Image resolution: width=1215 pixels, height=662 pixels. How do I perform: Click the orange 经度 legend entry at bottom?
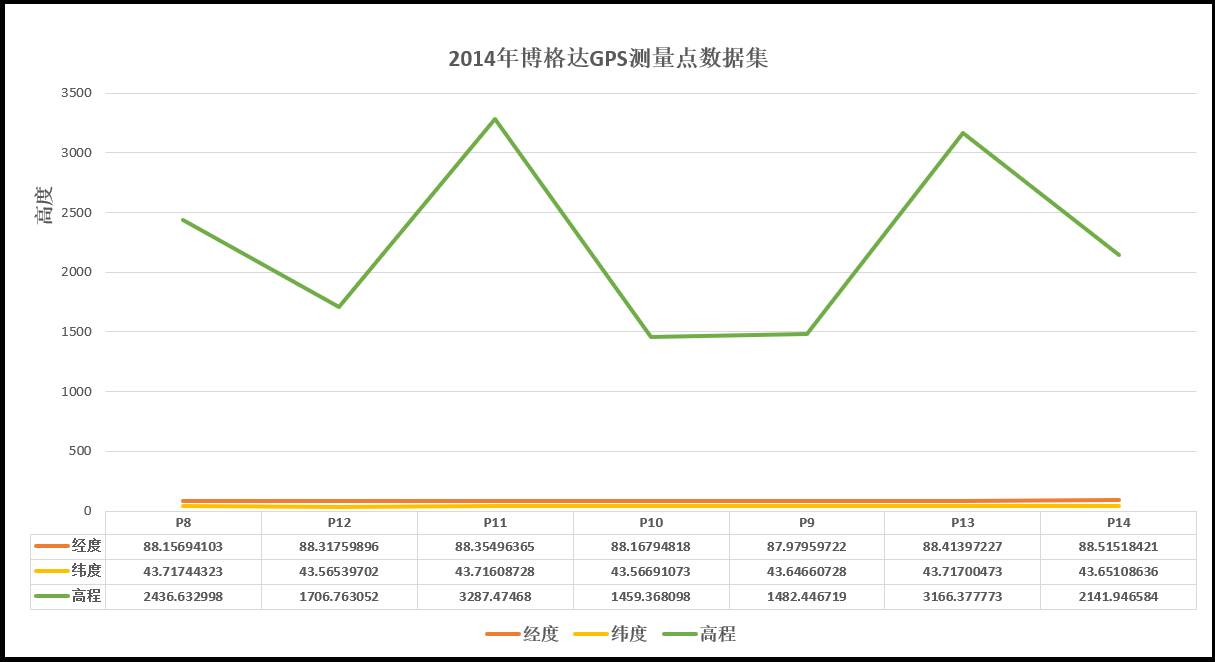(x=522, y=634)
